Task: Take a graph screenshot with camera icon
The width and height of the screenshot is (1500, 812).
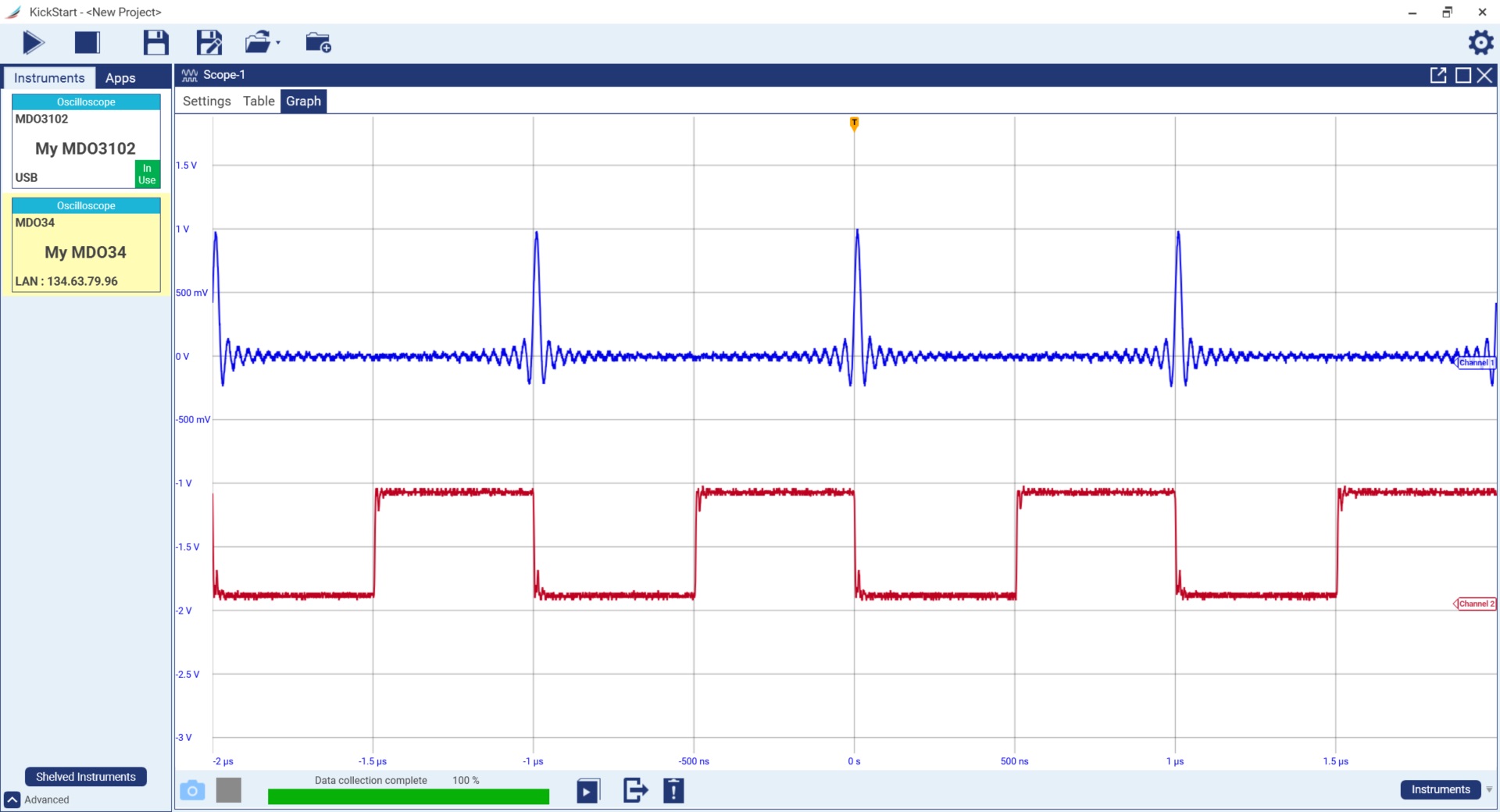Action: [192, 790]
